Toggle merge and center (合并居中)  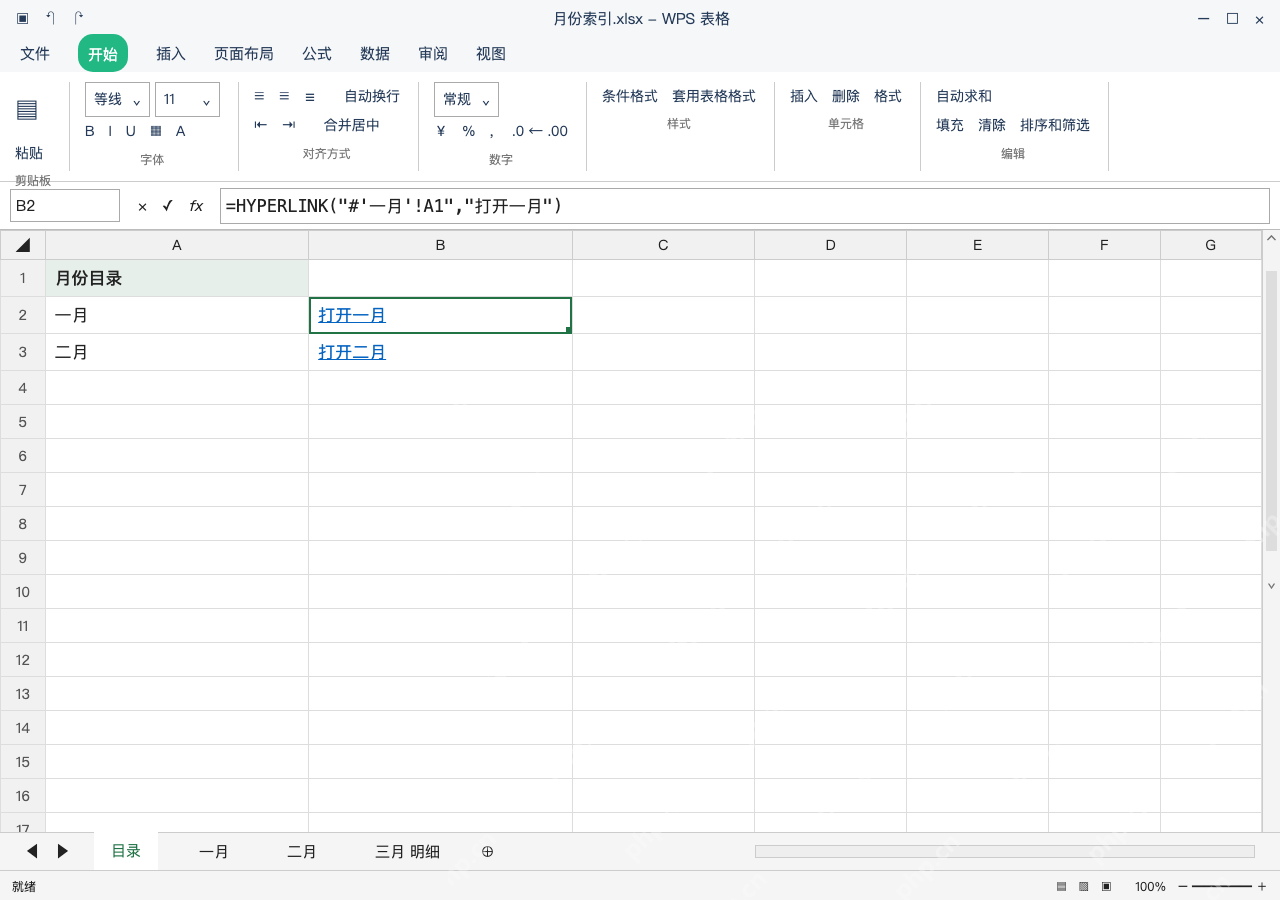tap(352, 125)
